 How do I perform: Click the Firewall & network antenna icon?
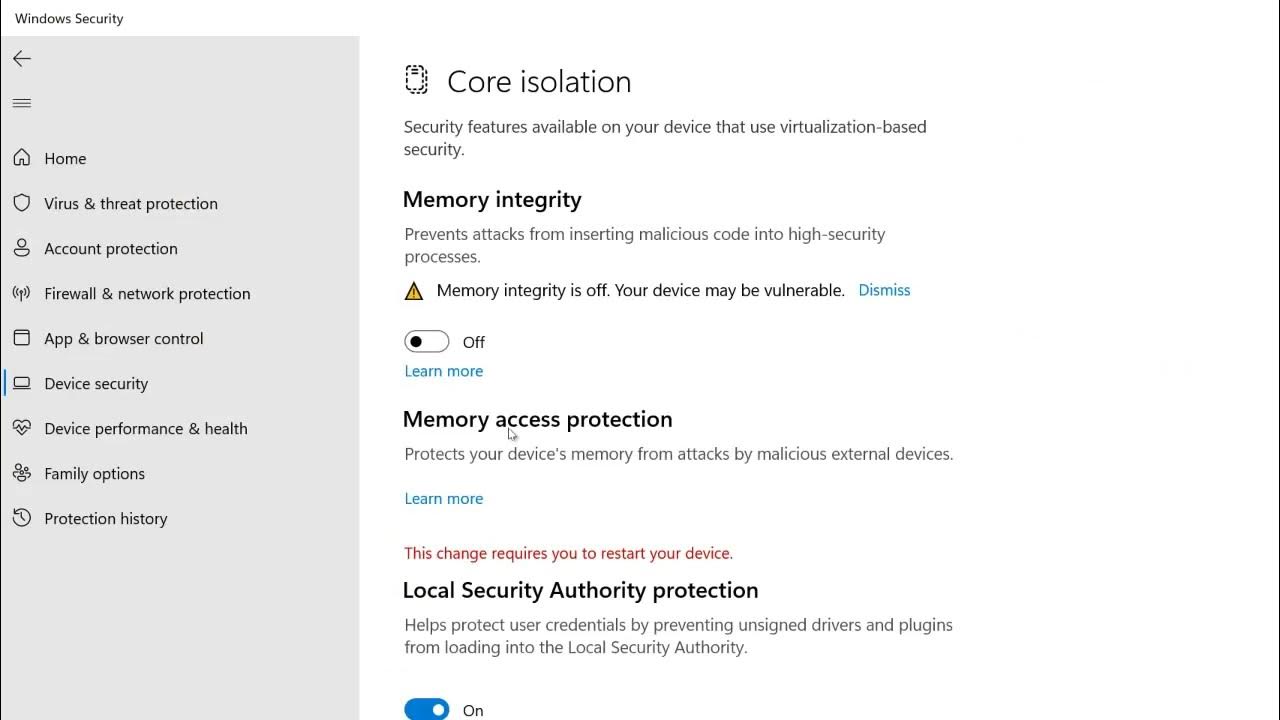point(22,293)
